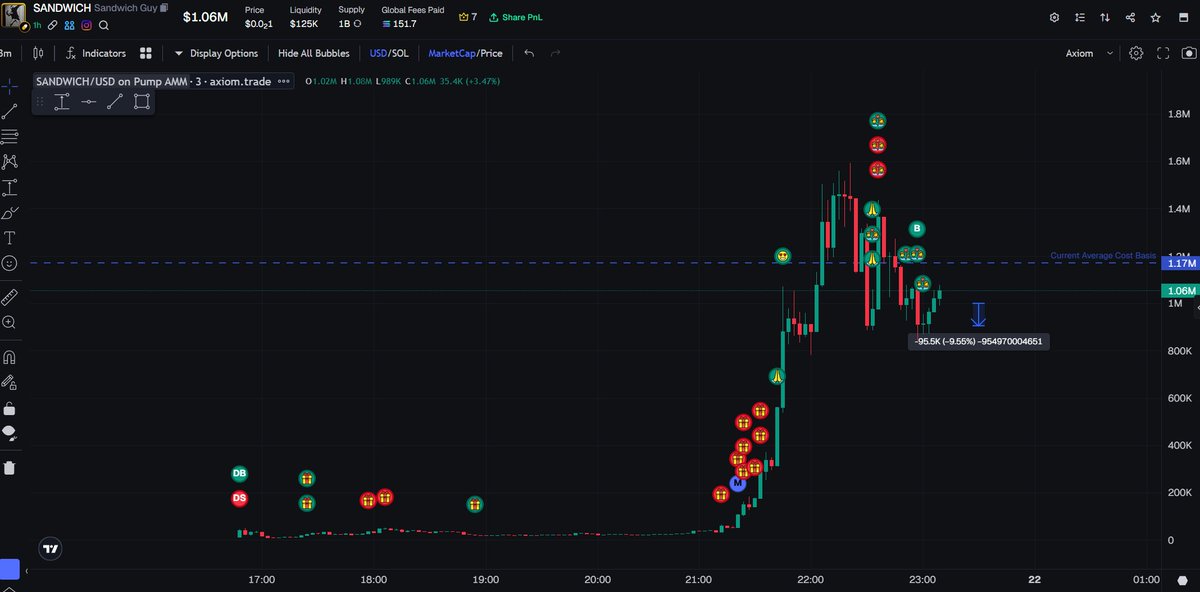Select the crosshair cursor tool

pos(10,86)
